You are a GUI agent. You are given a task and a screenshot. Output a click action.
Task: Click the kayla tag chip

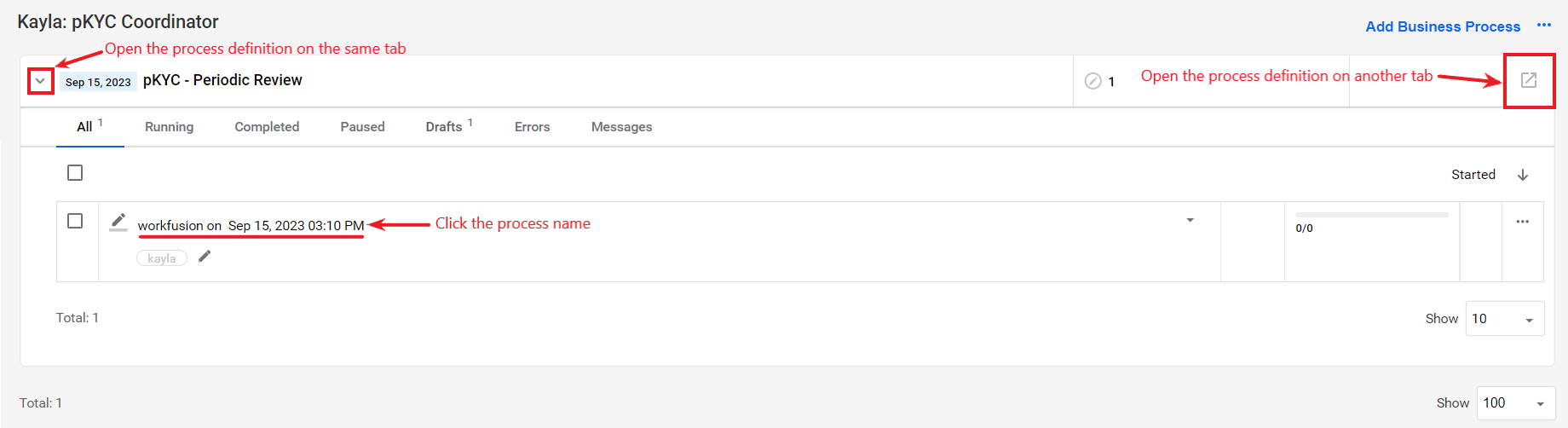point(162,258)
